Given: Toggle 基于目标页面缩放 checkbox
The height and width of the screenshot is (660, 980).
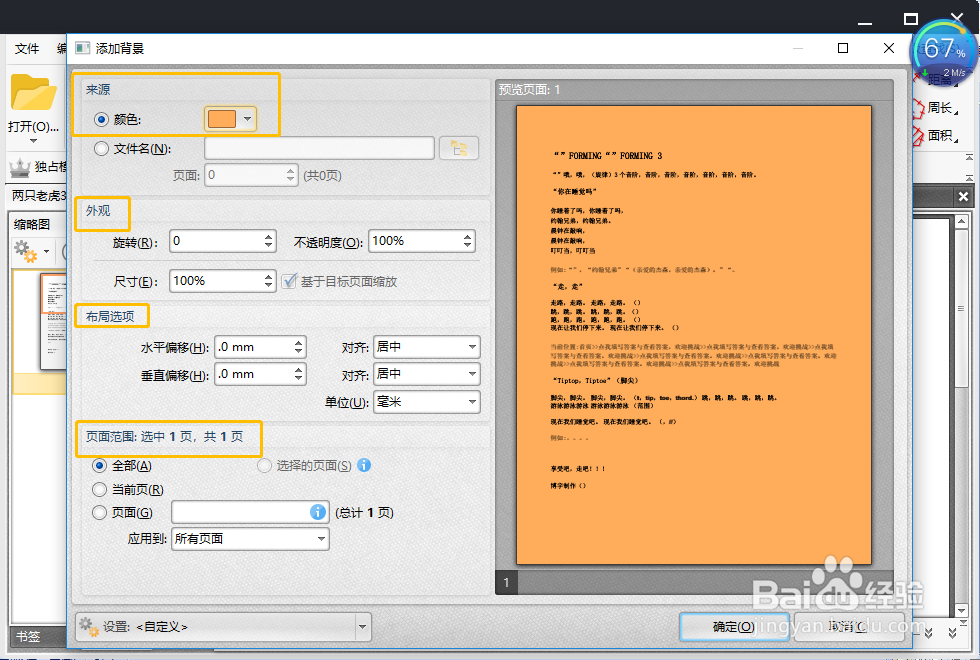Looking at the screenshot, I should click(289, 281).
